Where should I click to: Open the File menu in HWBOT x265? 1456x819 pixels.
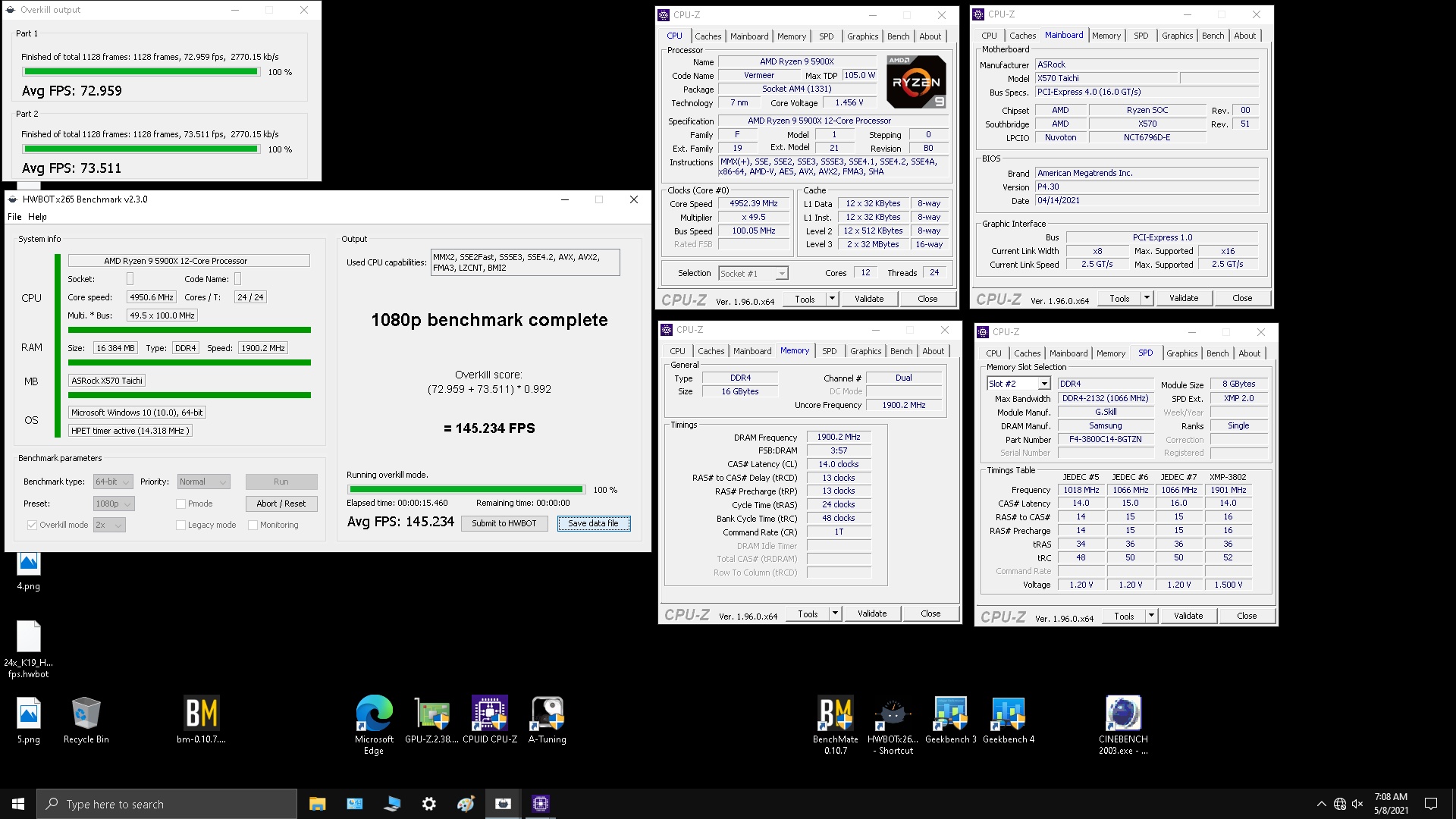pos(14,217)
